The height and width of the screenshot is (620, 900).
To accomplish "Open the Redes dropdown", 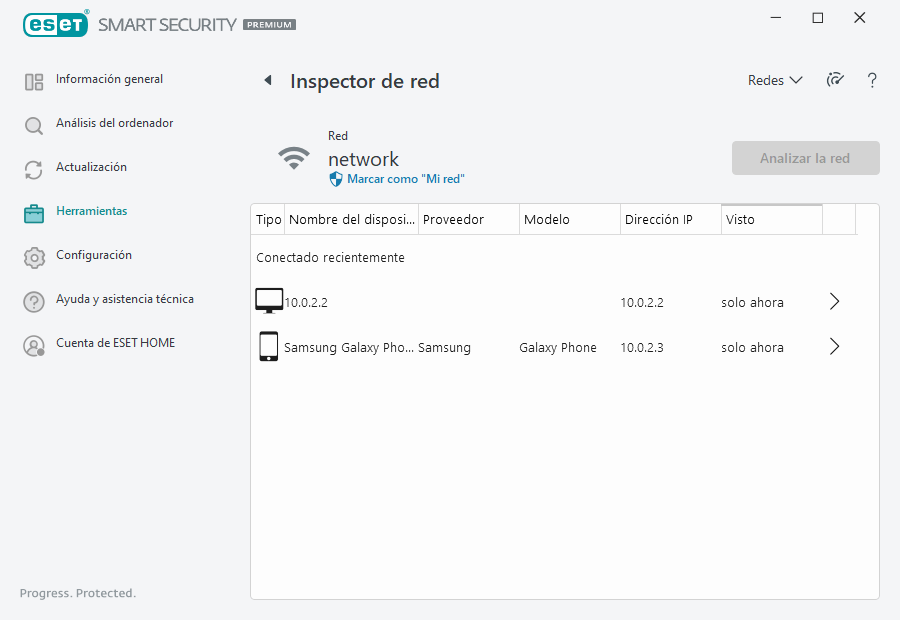I will [x=775, y=81].
